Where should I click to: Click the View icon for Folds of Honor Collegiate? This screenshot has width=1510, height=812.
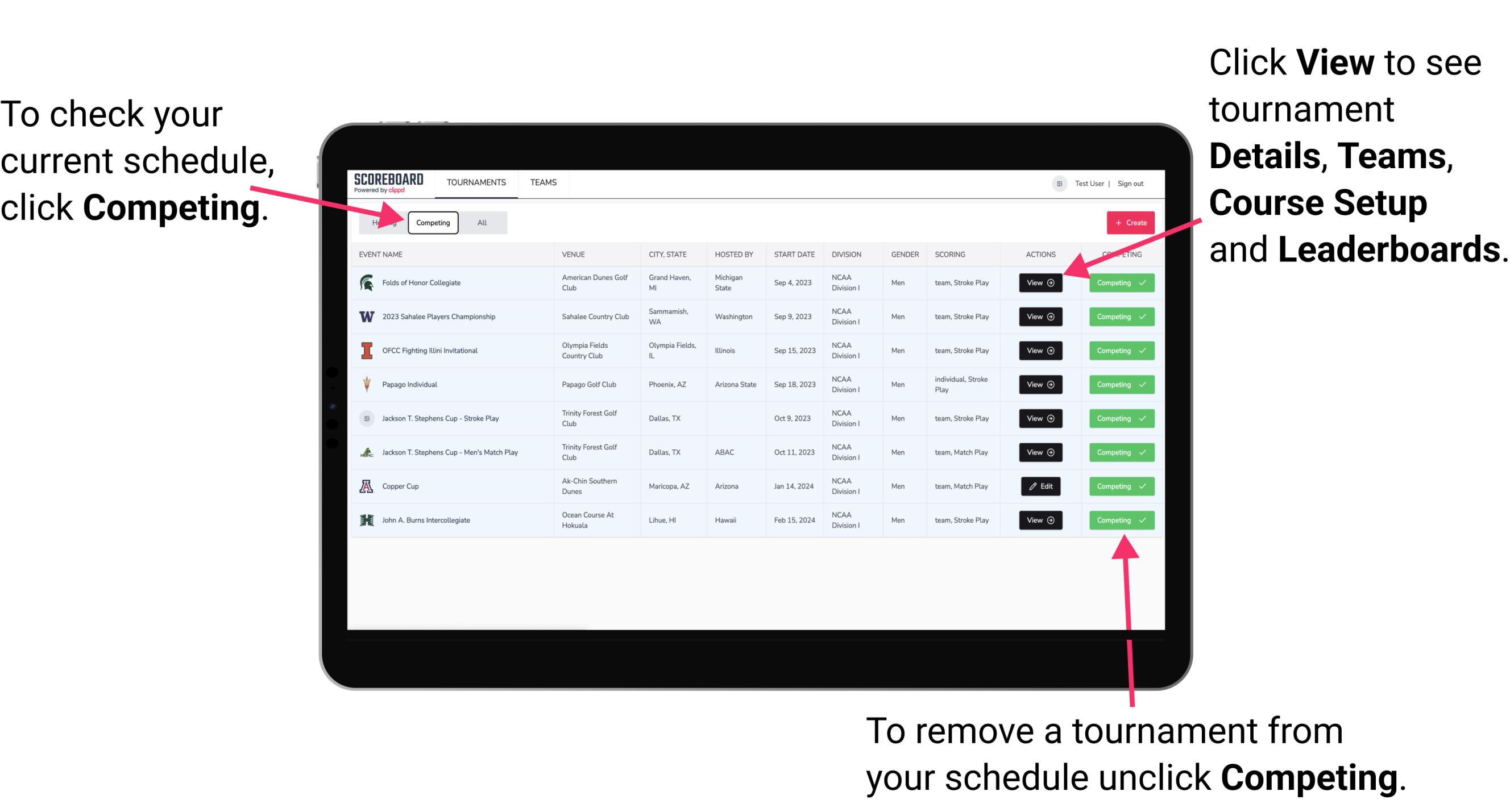[x=1040, y=283]
